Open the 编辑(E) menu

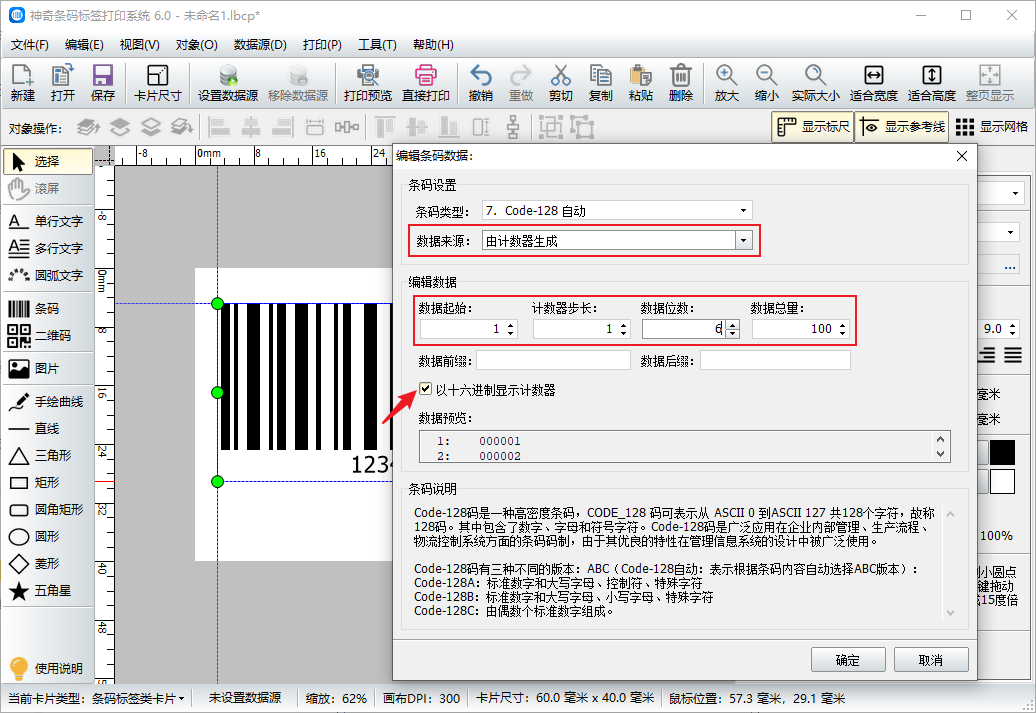point(84,45)
